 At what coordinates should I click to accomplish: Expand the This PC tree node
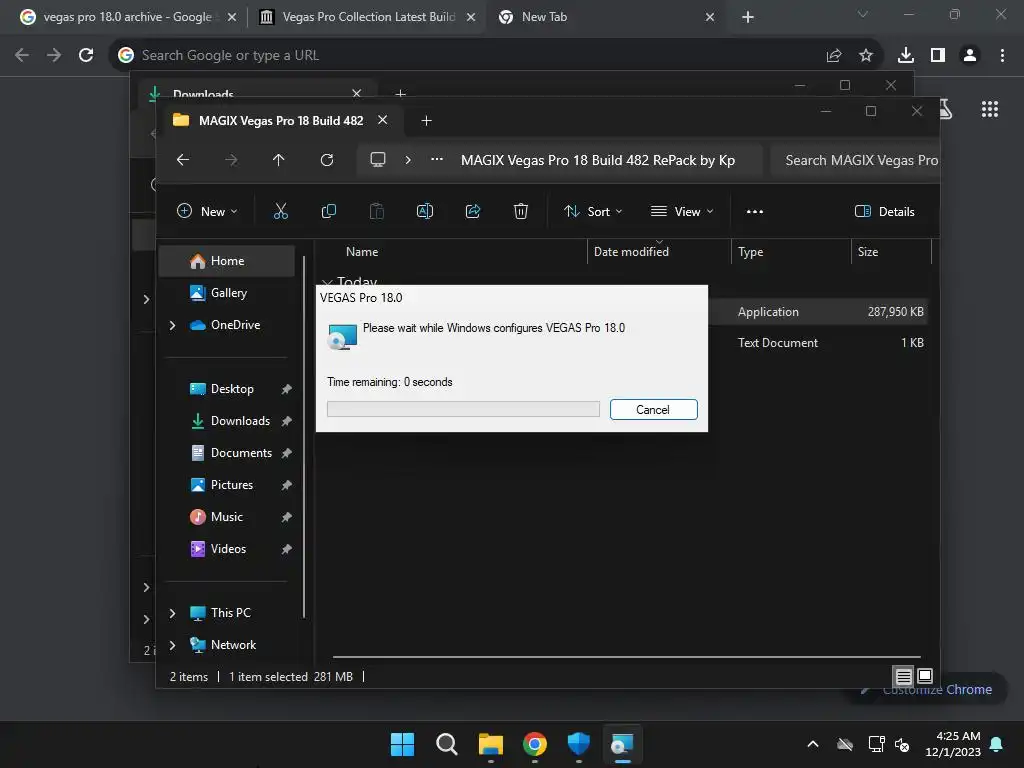[x=172, y=613]
